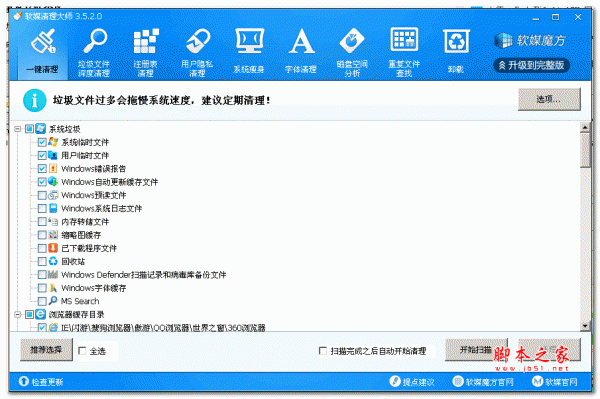Collapse the 浏览器缓存目录 tree node
This screenshot has width=600, height=399.
(18, 314)
